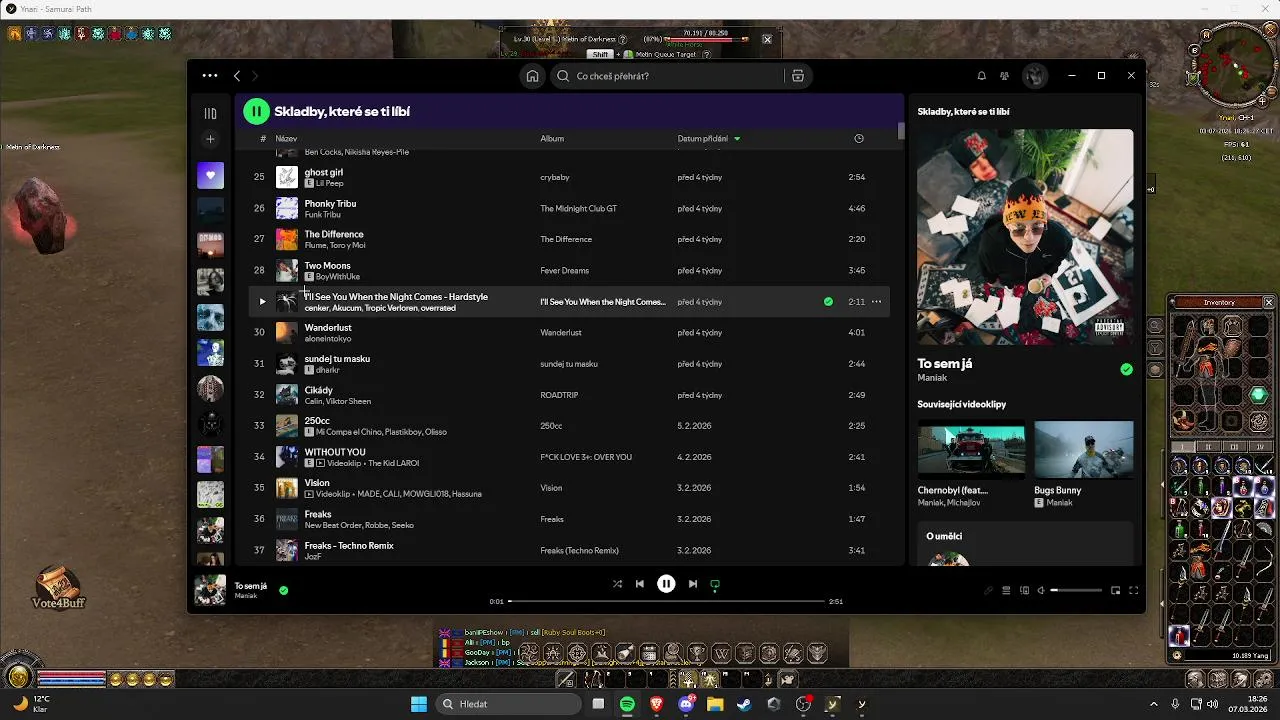Open Steam from the taskbar
1280x720 pixels.
pos(744,704)
